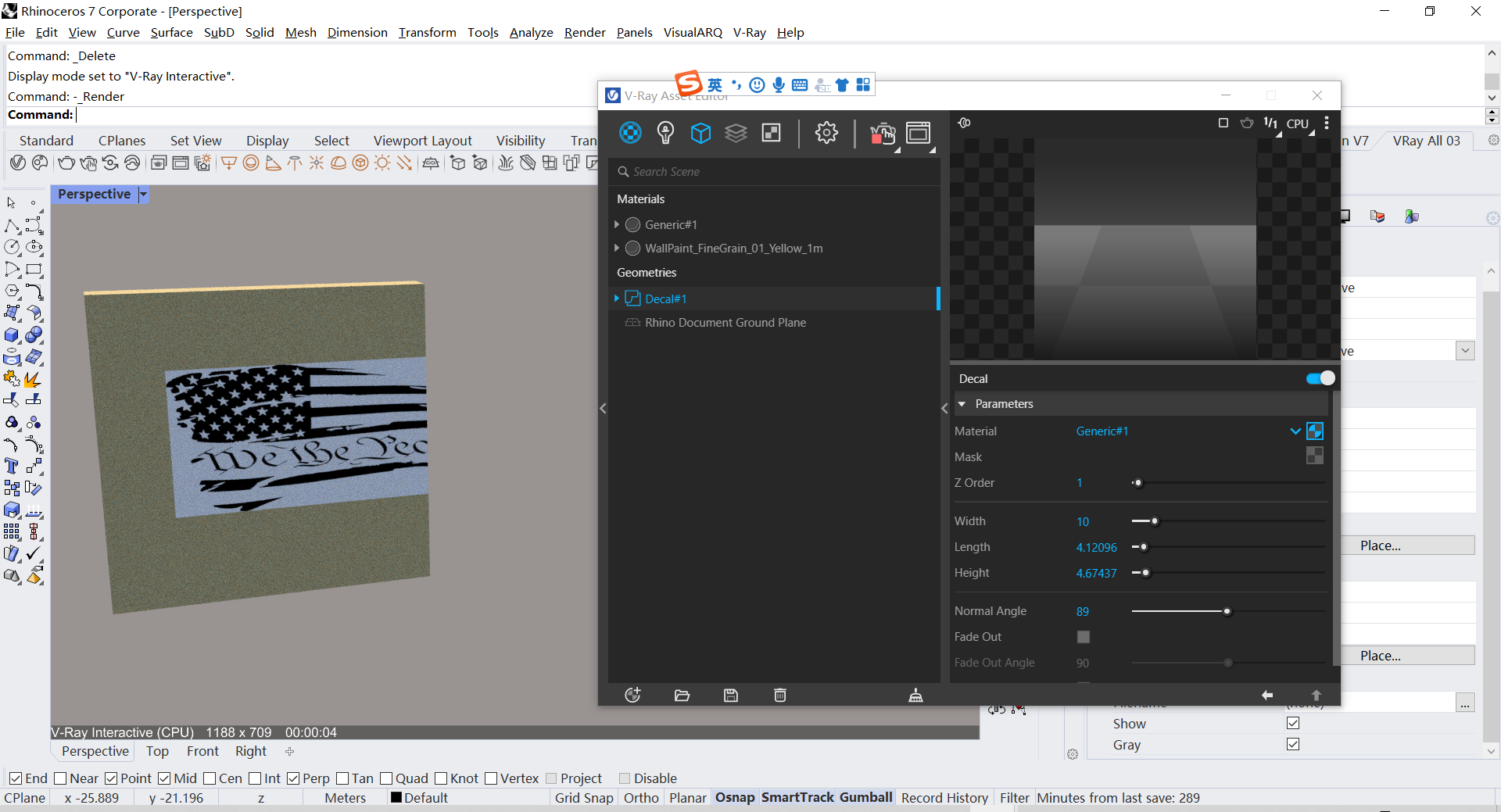Open the V-Ray Materials category icon
This screenshot has height=812, width=1501.
pyautogui.click(x=630, y=133)
